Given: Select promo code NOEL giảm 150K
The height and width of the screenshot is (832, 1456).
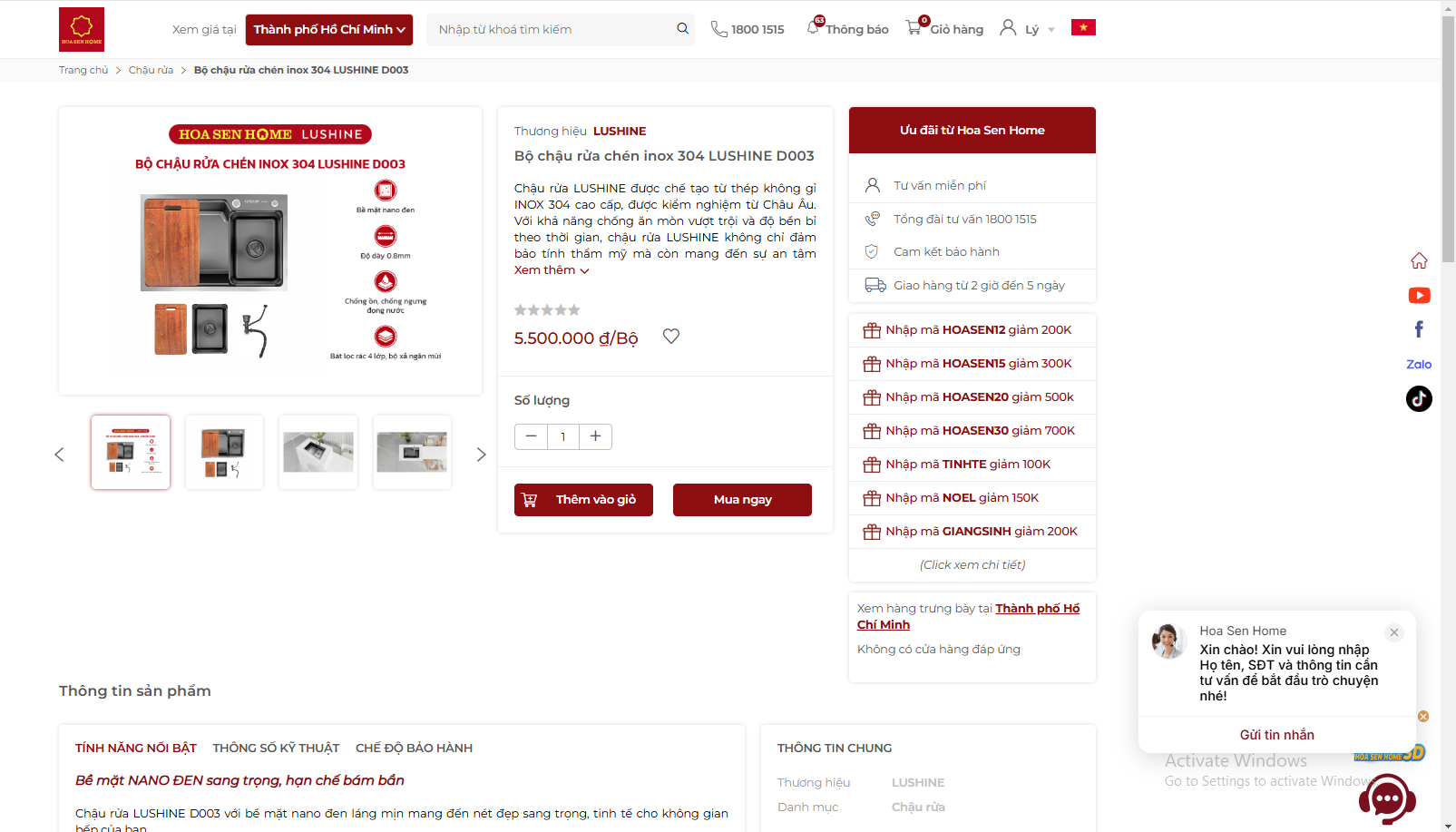Looking at the screenshot, I should (972, 498).
